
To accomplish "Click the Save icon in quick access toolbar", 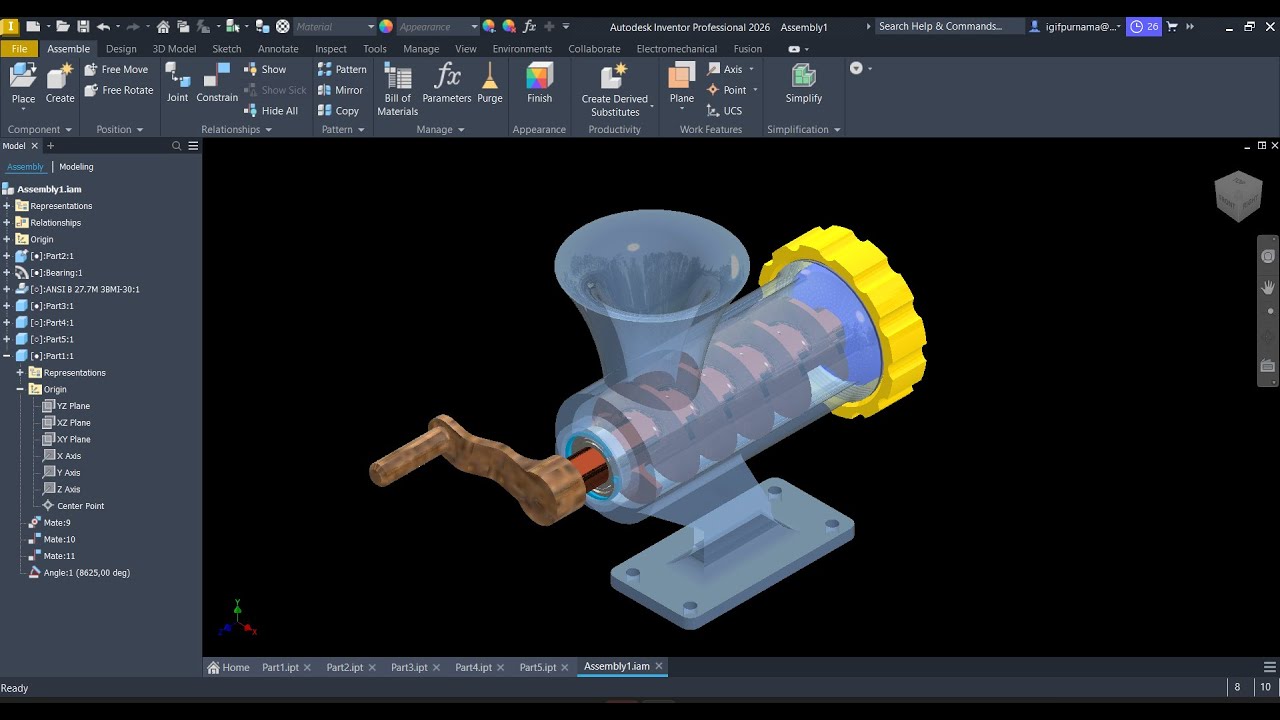I will pos(83,27).
